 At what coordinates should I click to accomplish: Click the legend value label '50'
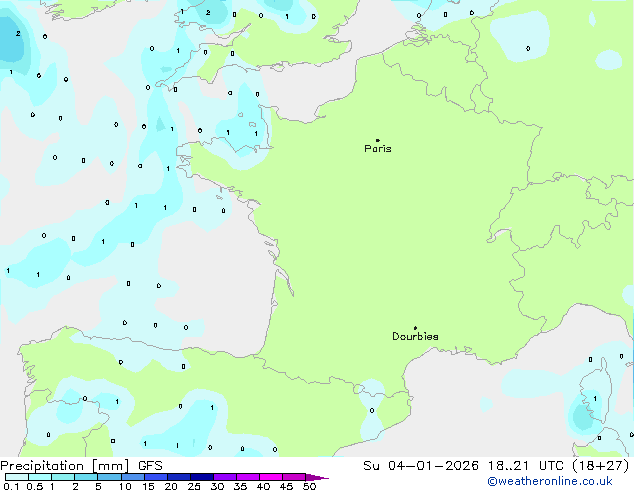pos(309,486)
